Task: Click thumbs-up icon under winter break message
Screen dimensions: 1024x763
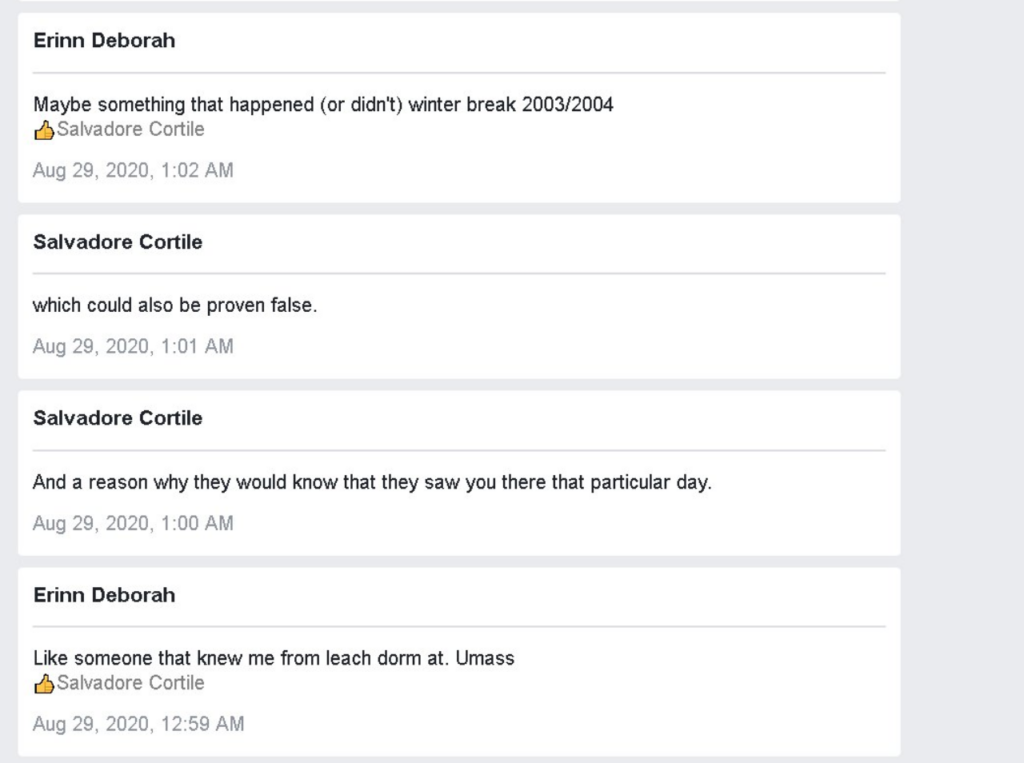Action: (44, 130)
